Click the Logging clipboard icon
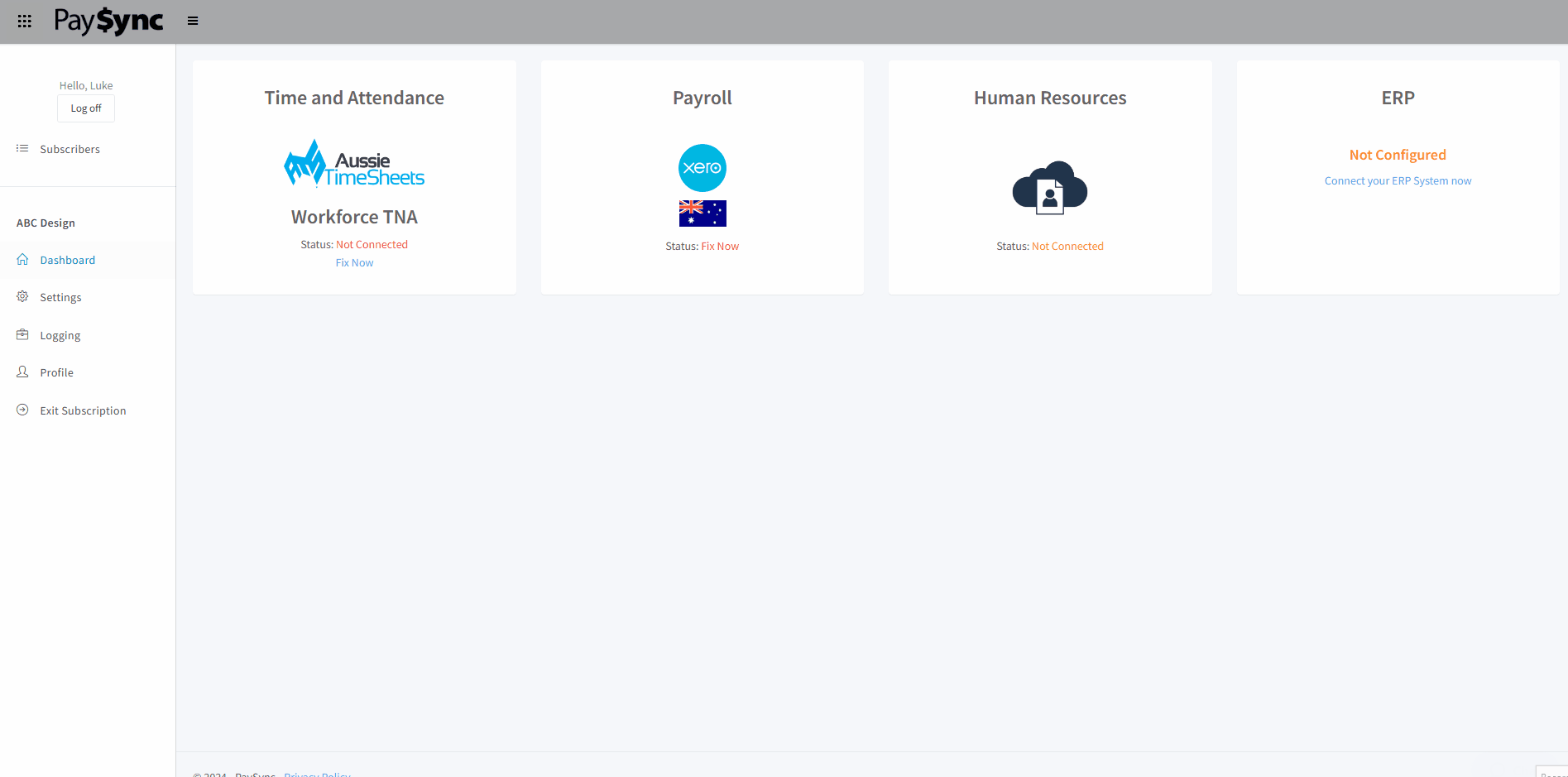 pos(22,334)
